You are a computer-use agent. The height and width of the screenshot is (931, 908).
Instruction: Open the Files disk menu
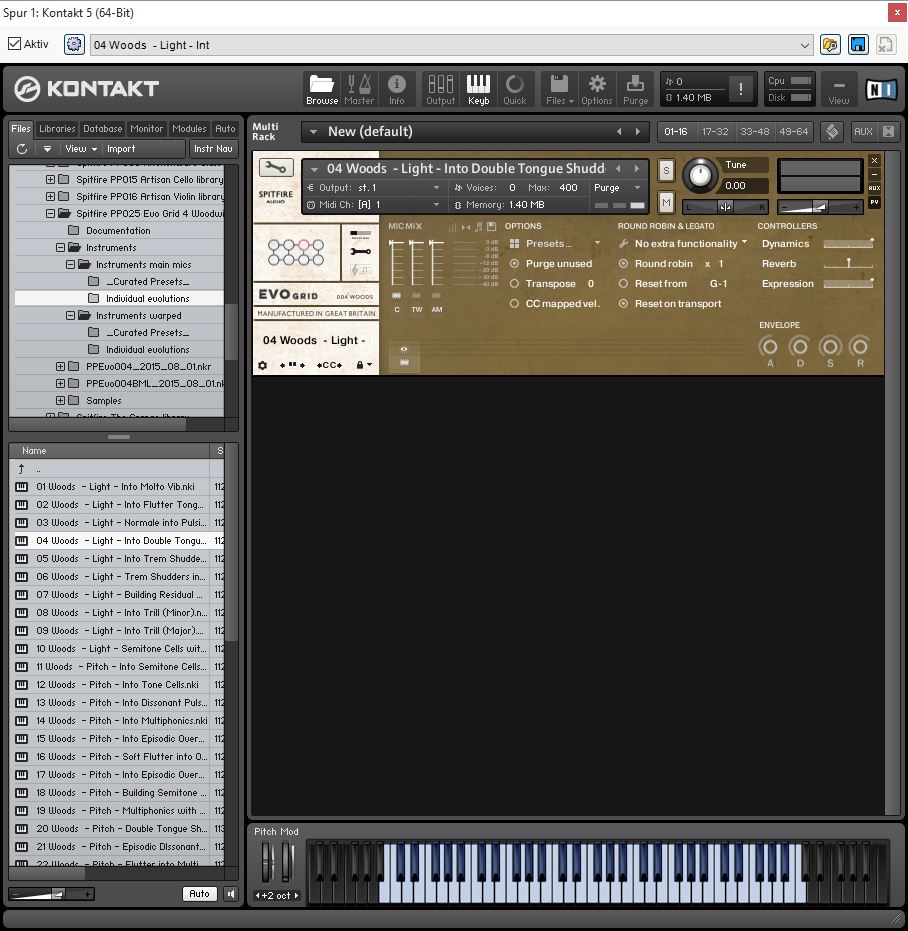tap(559, 90)
